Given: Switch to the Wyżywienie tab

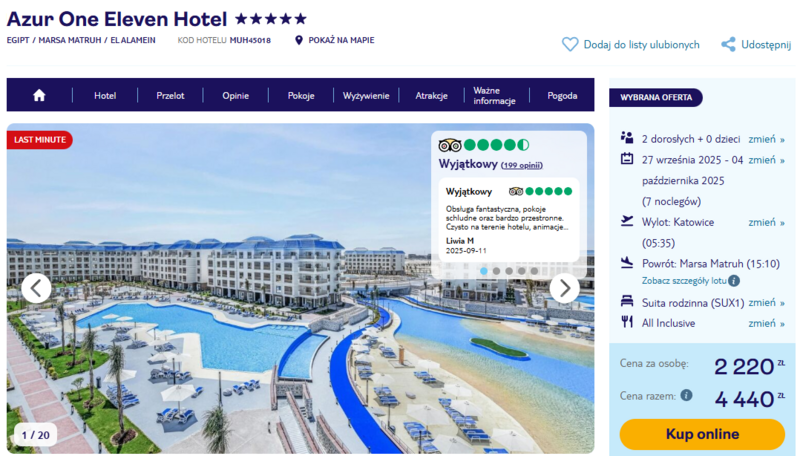Looking at the screenshot, I should [x=366, y=95].
